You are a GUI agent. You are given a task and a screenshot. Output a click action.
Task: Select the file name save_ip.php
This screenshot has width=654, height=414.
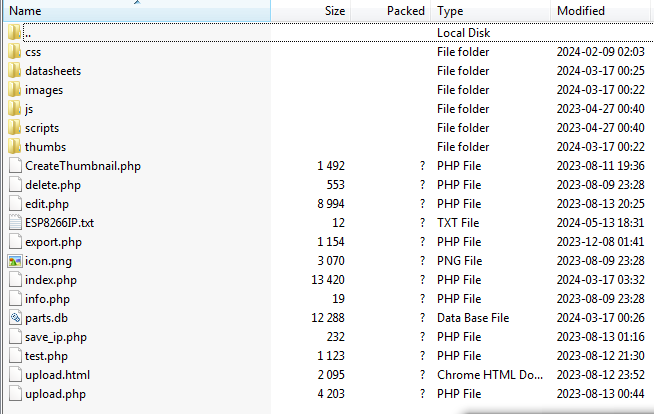click(x=56, y=337)
